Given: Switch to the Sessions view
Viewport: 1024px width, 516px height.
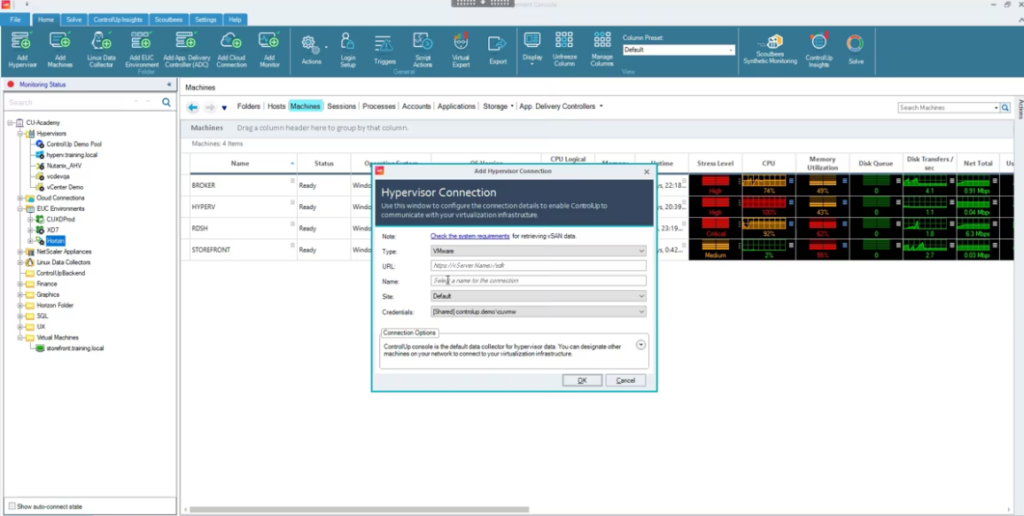Looking at the screenshot, I should 342,106.
